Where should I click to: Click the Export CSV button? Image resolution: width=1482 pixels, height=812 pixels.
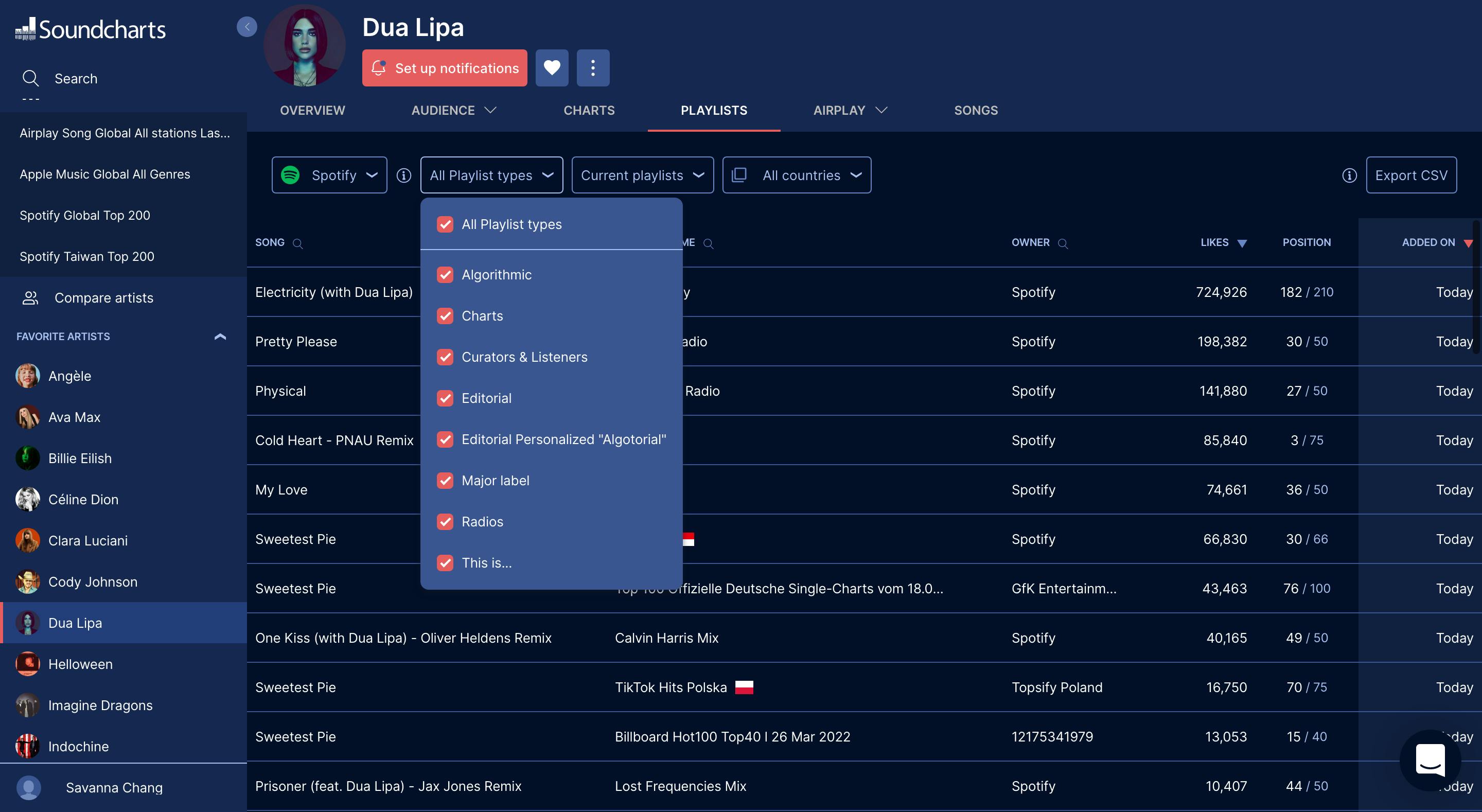click(x=1410, y=175)
